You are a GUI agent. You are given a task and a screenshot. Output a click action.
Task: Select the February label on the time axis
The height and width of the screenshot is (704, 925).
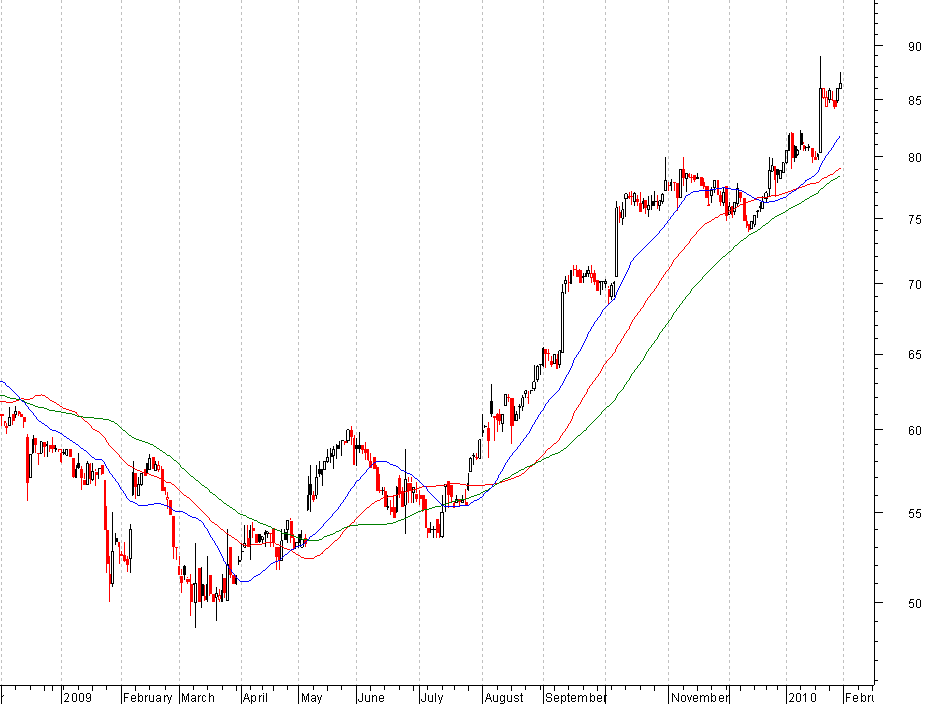tap(147, 698)
